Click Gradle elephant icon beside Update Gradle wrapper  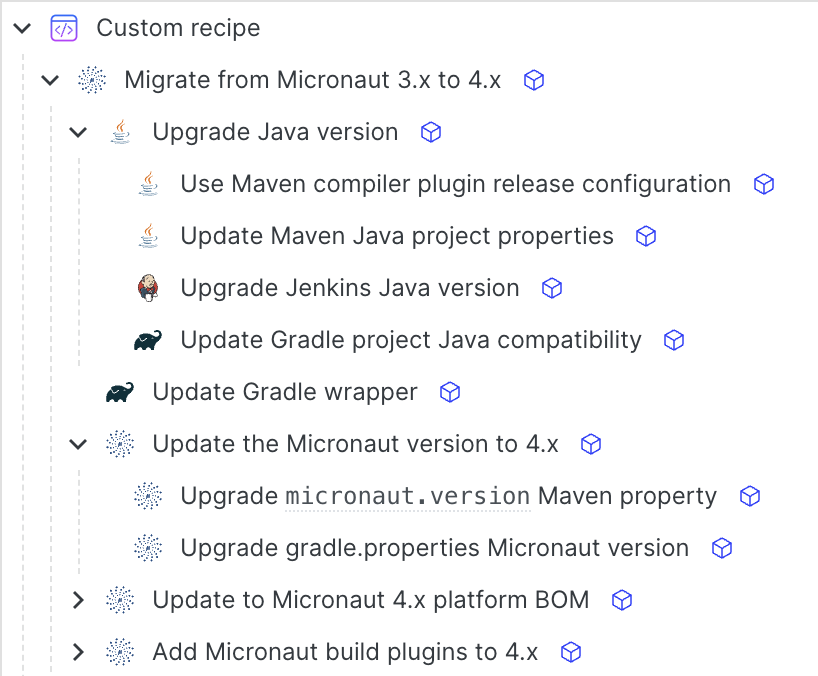pyautogui.click(x=120, y=392)
